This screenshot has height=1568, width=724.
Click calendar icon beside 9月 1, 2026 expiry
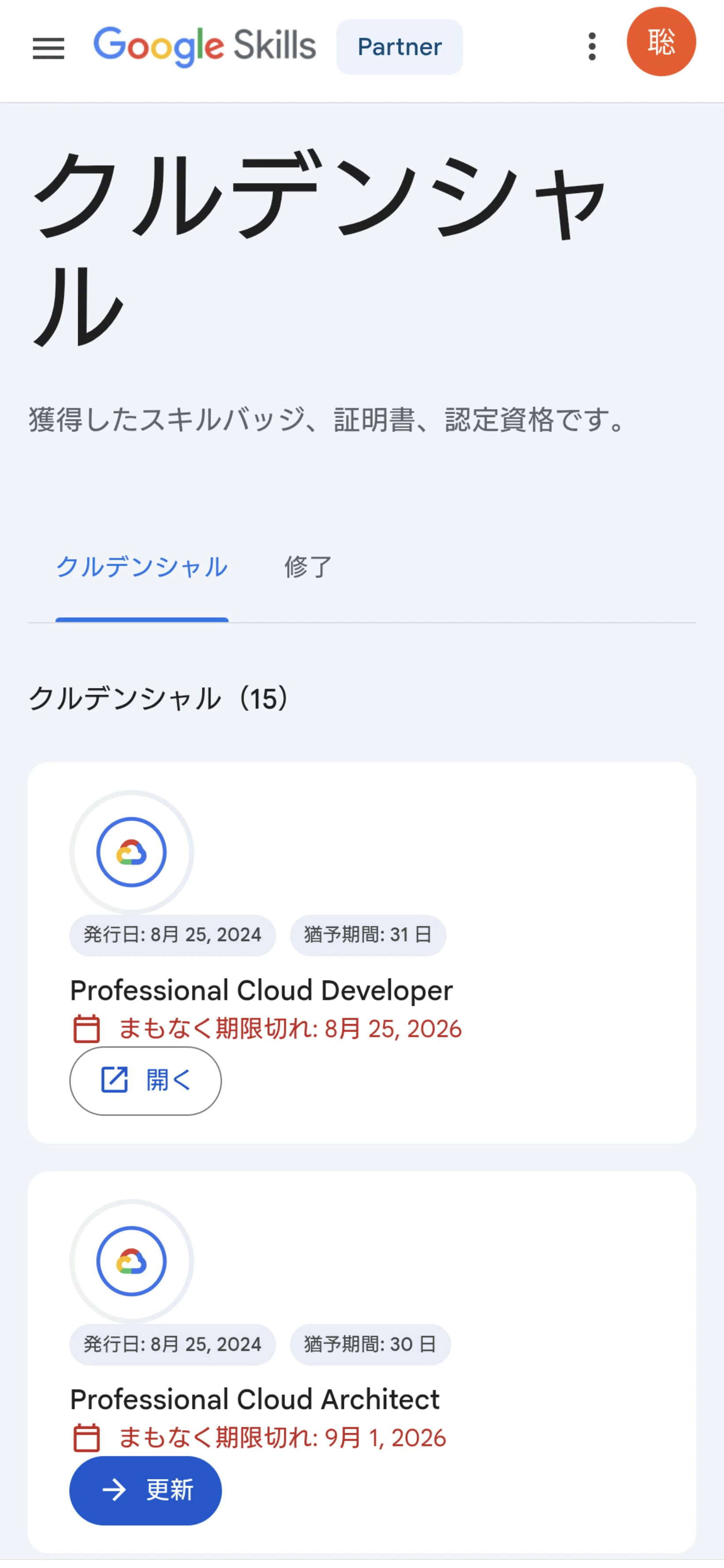[x=86, y=1438]
